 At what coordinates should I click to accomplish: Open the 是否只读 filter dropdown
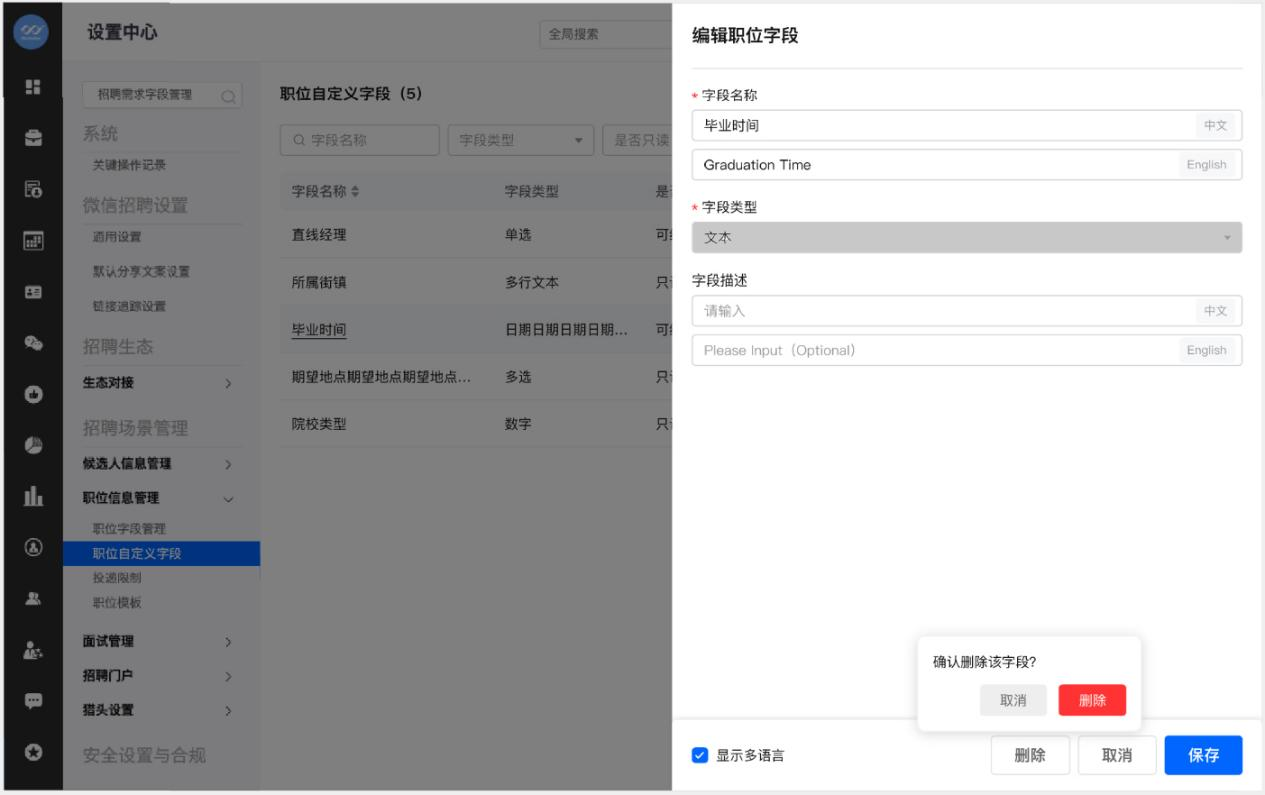coord(636,140)
